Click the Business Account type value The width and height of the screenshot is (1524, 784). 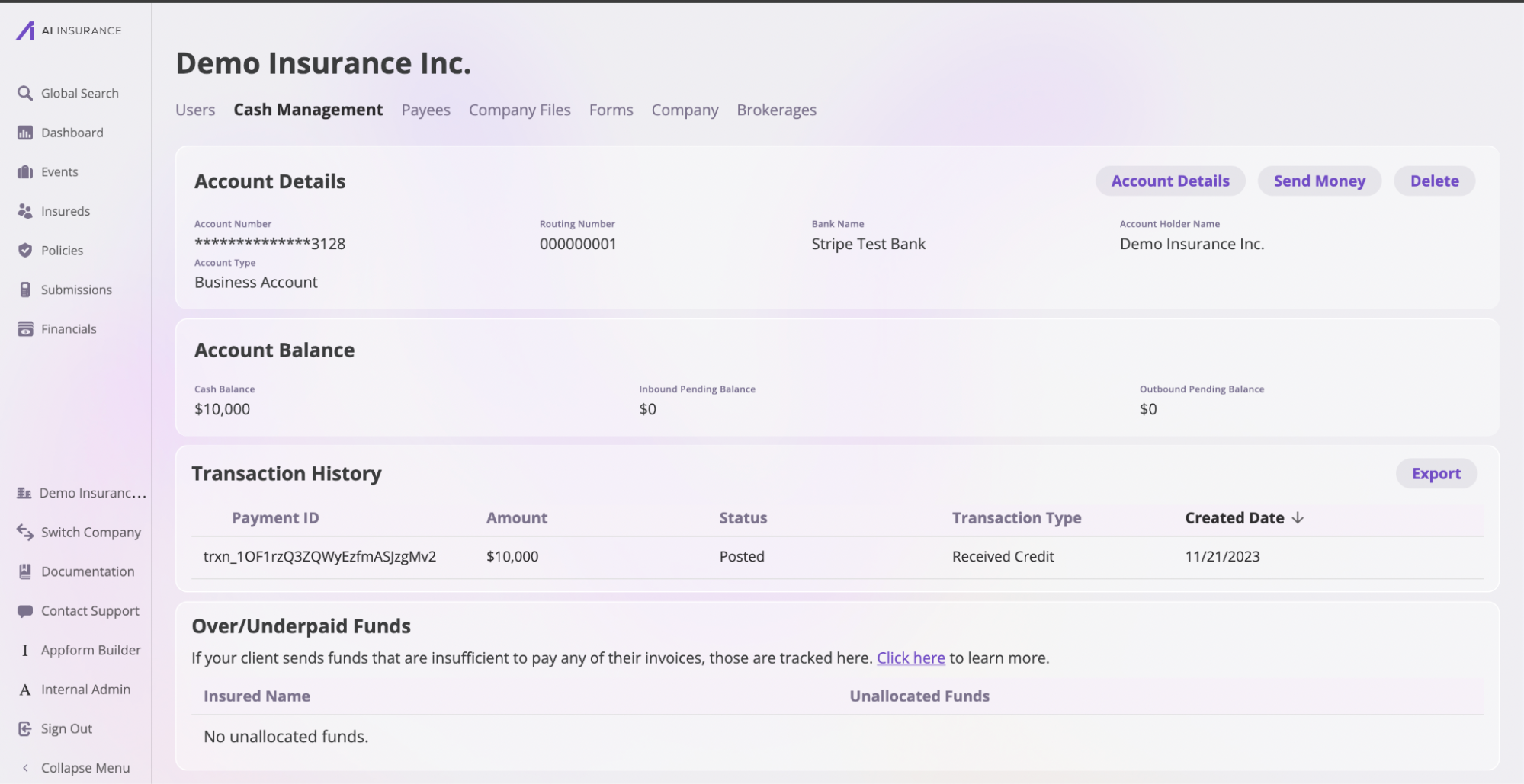pos(256,282)
